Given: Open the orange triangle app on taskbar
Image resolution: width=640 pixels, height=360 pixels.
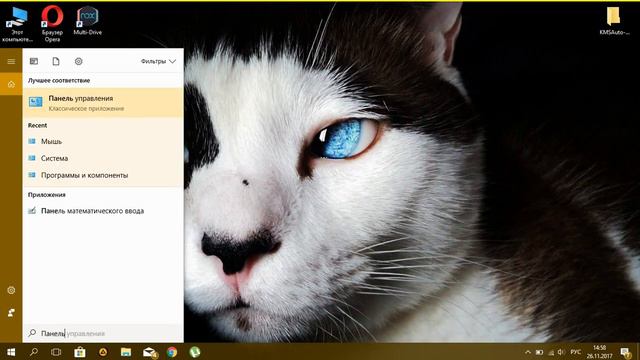Looking at the screenshot, I should pos(103,352).
